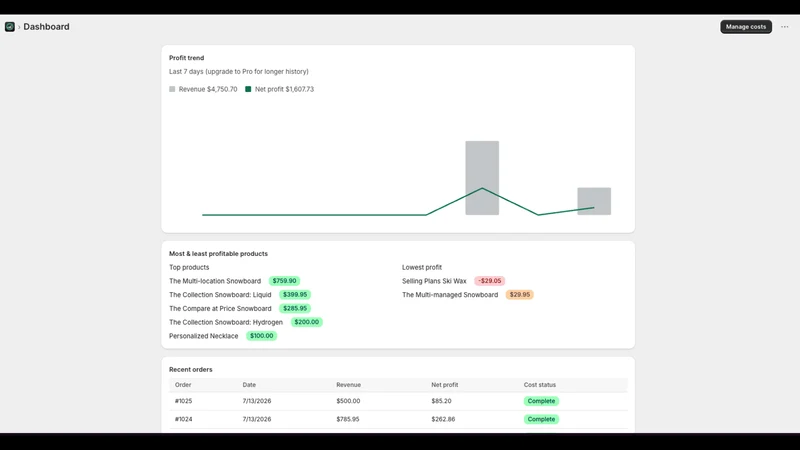Click the Revenue $4,750.70 legend label

tap(208, 89)
